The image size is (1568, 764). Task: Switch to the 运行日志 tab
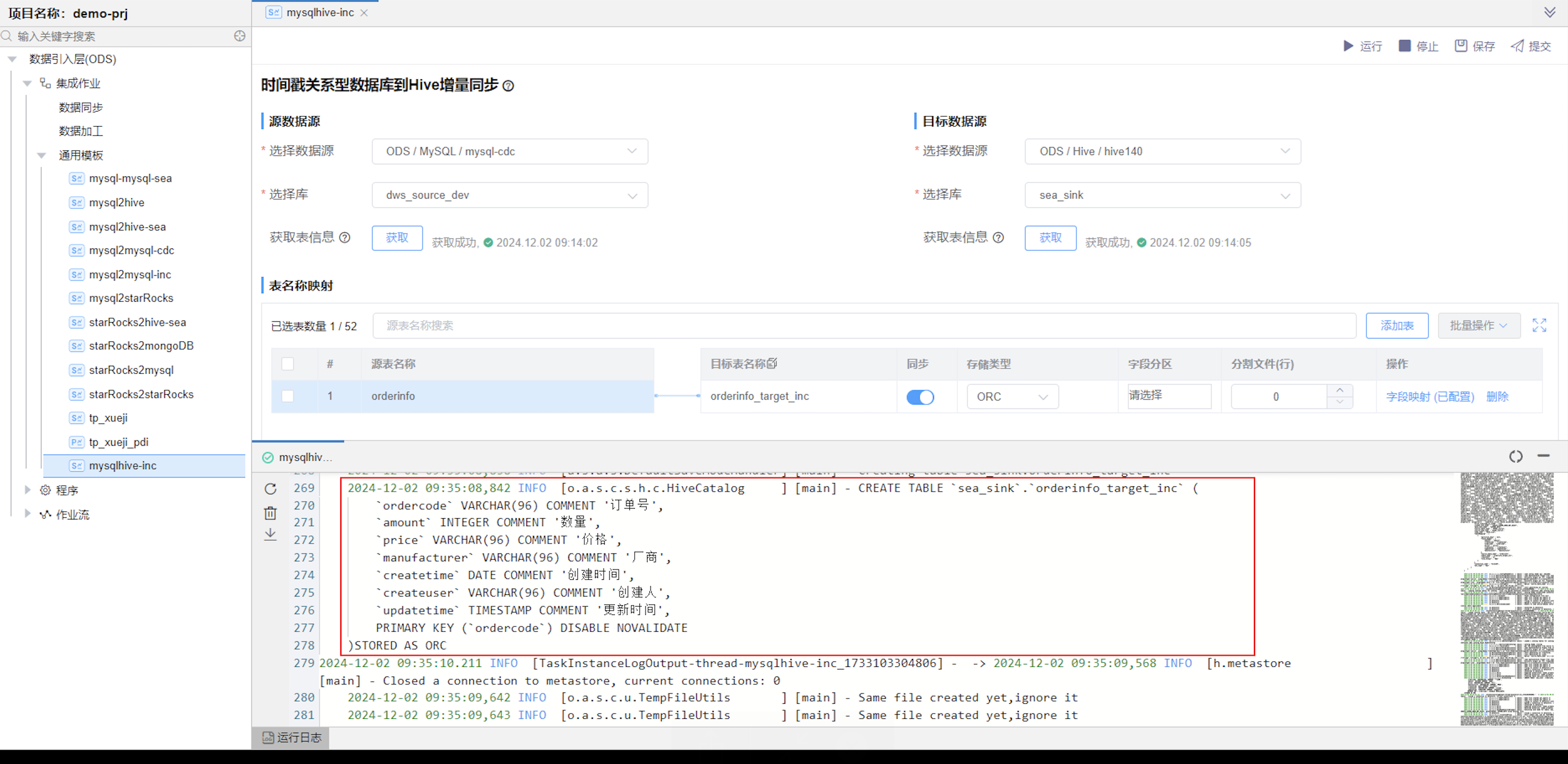click(292, 738)
